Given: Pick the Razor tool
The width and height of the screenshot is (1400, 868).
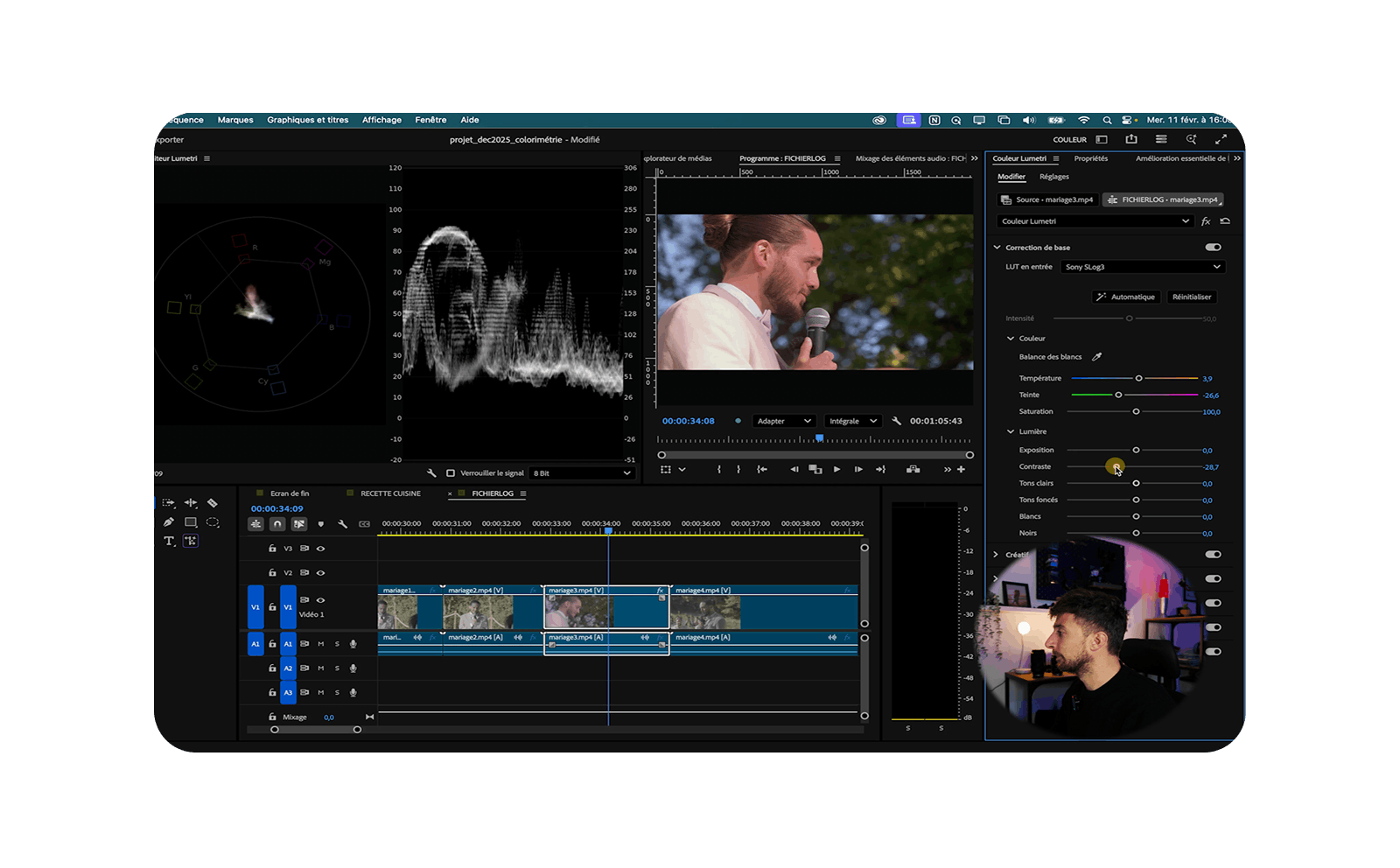Looking at the screenshot, I should pos(212,503).
